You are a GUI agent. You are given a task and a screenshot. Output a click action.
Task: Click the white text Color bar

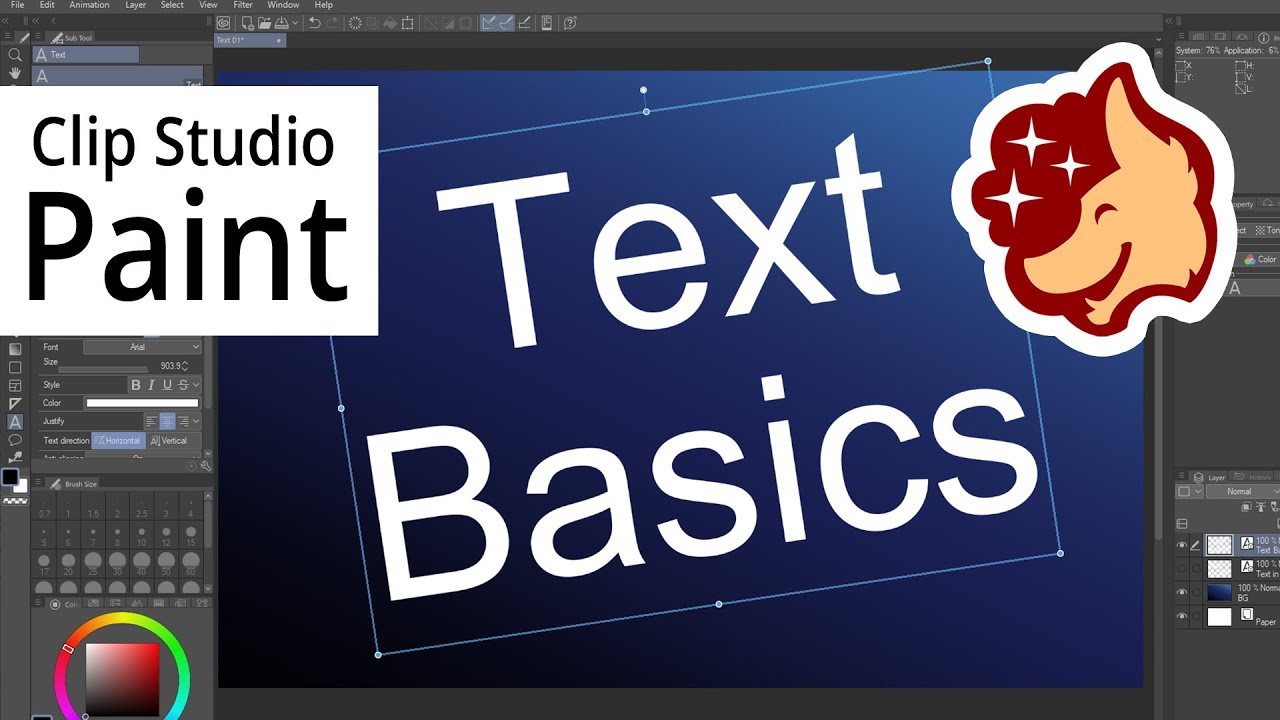(142, 403)
